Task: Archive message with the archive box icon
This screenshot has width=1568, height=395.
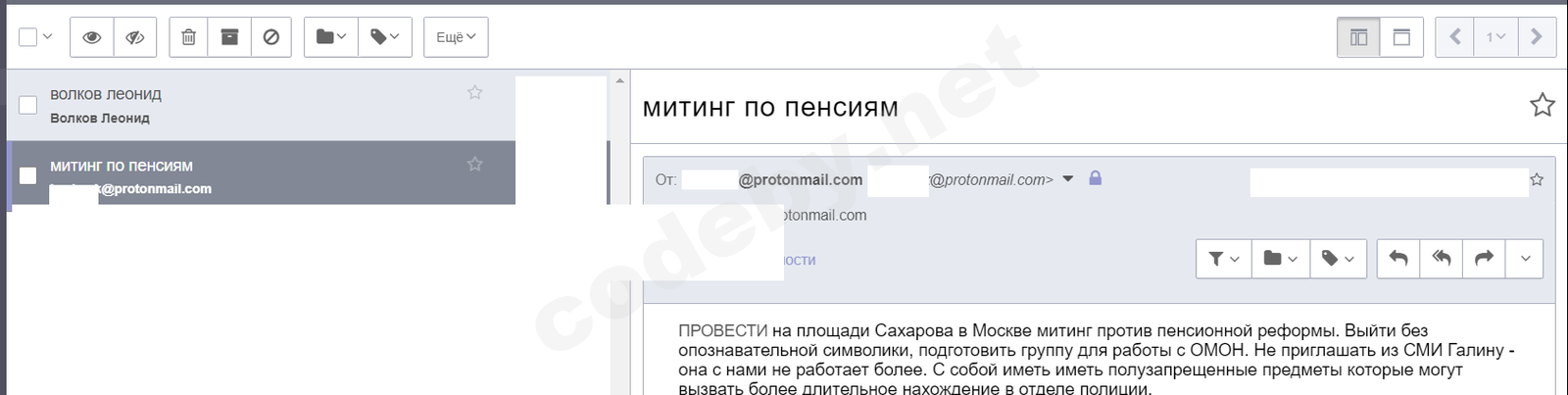Action: point(229,37)
